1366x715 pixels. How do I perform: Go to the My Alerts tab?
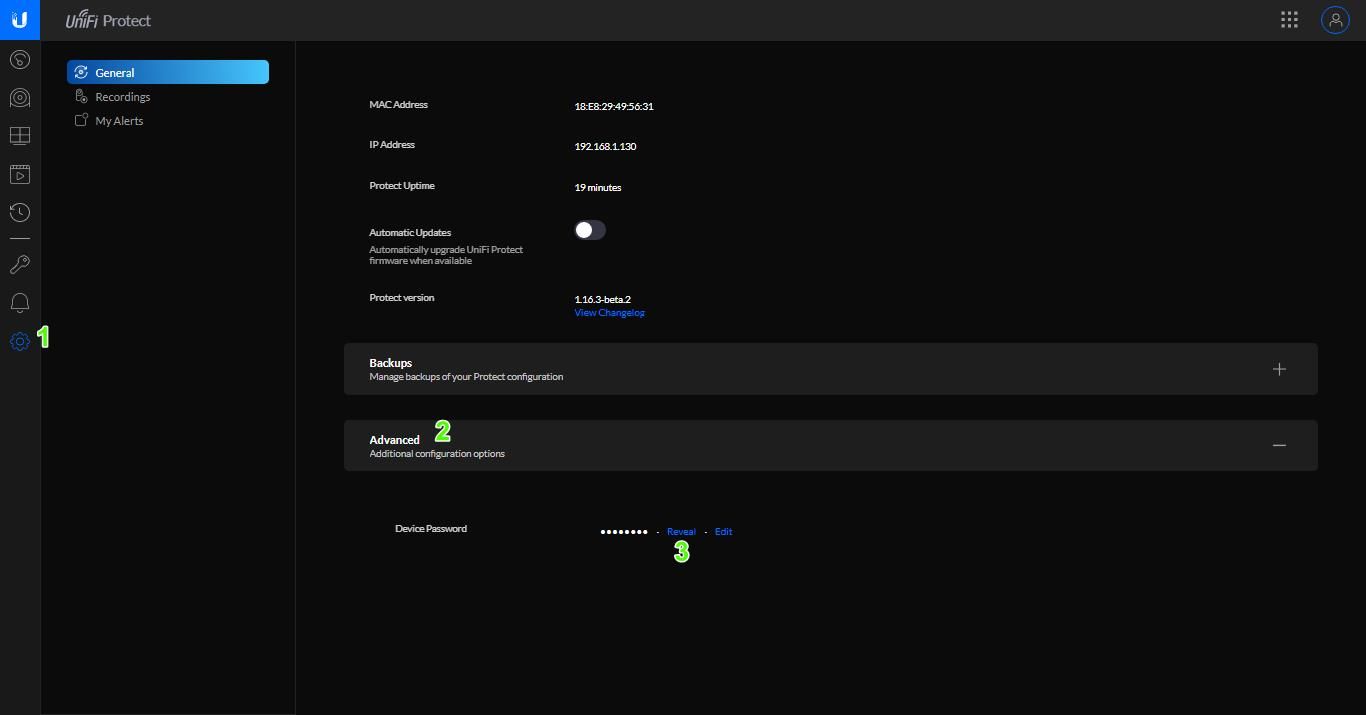pos(119,121)
